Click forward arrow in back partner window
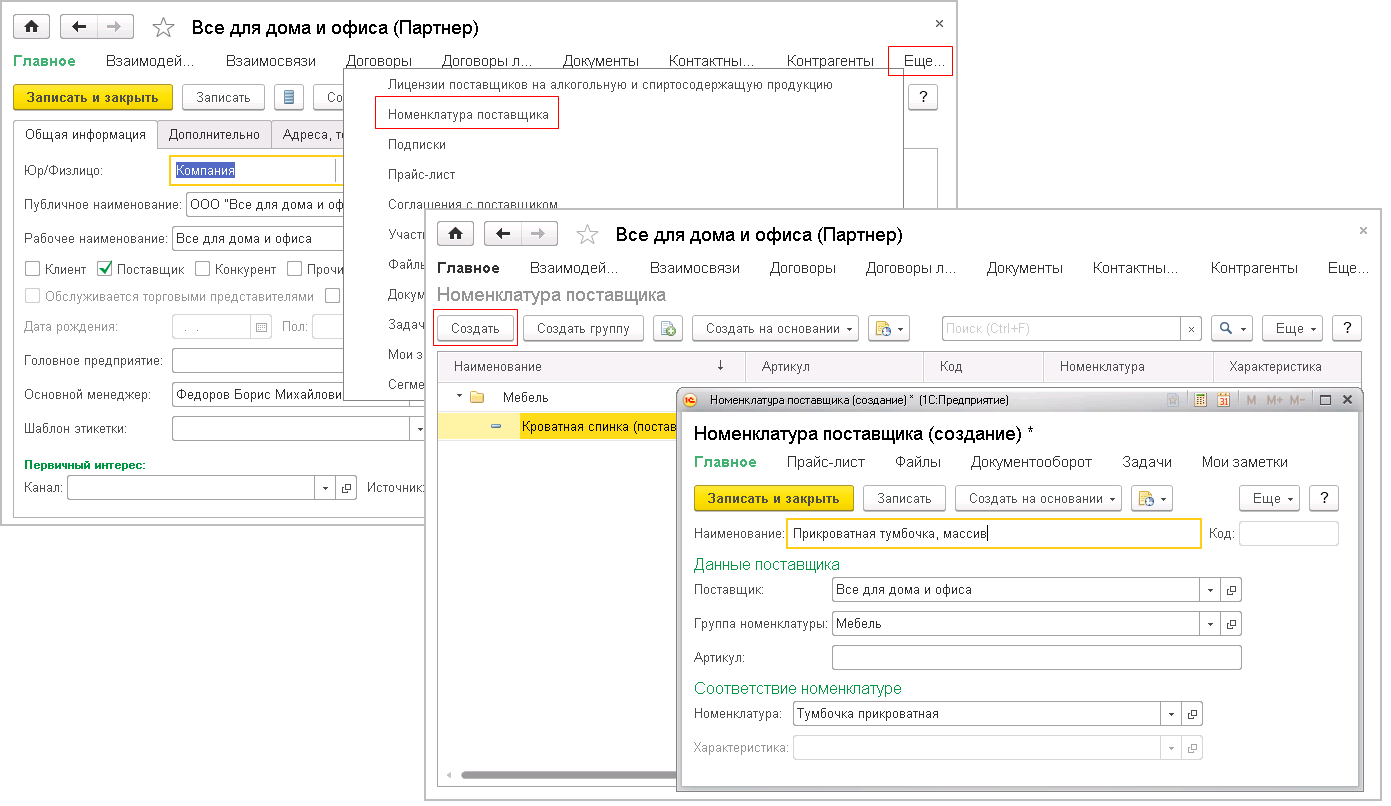 (x=115, y=27)
